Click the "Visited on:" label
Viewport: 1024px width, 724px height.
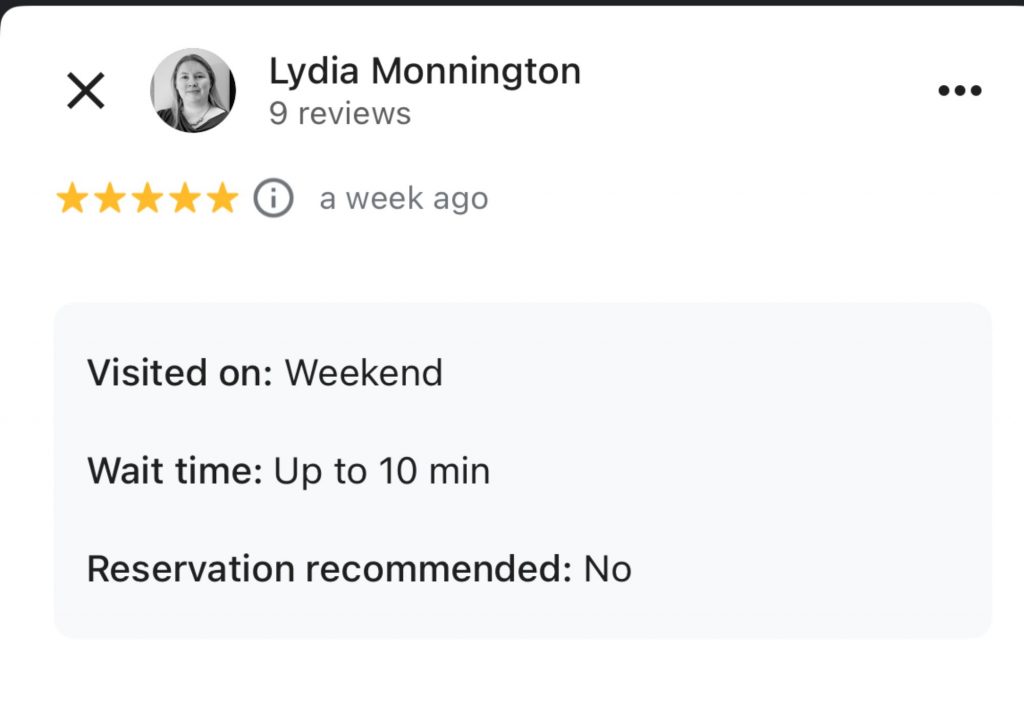180,373
